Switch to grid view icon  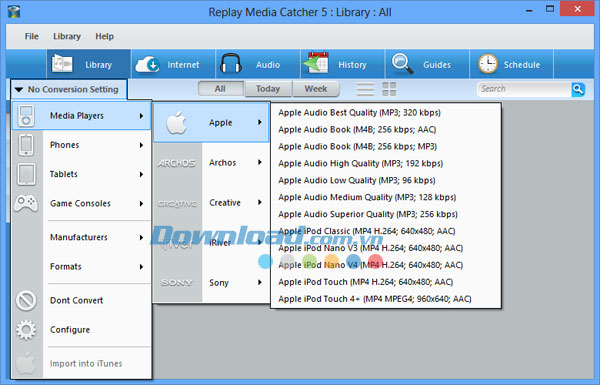[389, 89]
